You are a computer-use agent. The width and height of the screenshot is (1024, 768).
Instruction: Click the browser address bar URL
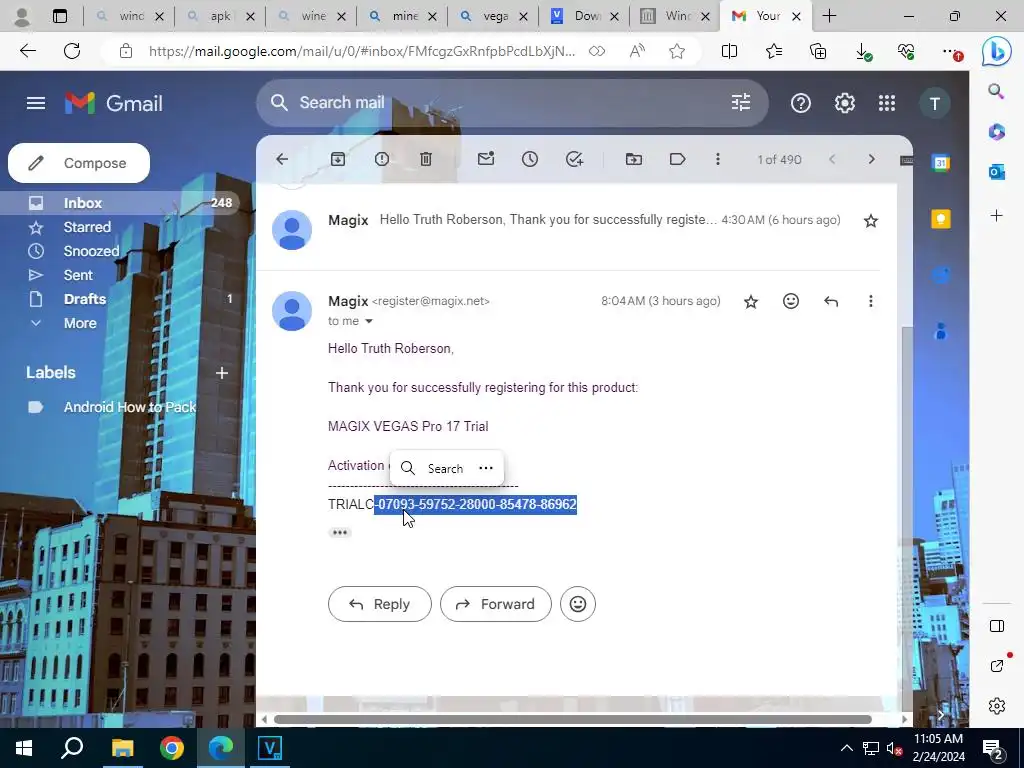point(362,51)
